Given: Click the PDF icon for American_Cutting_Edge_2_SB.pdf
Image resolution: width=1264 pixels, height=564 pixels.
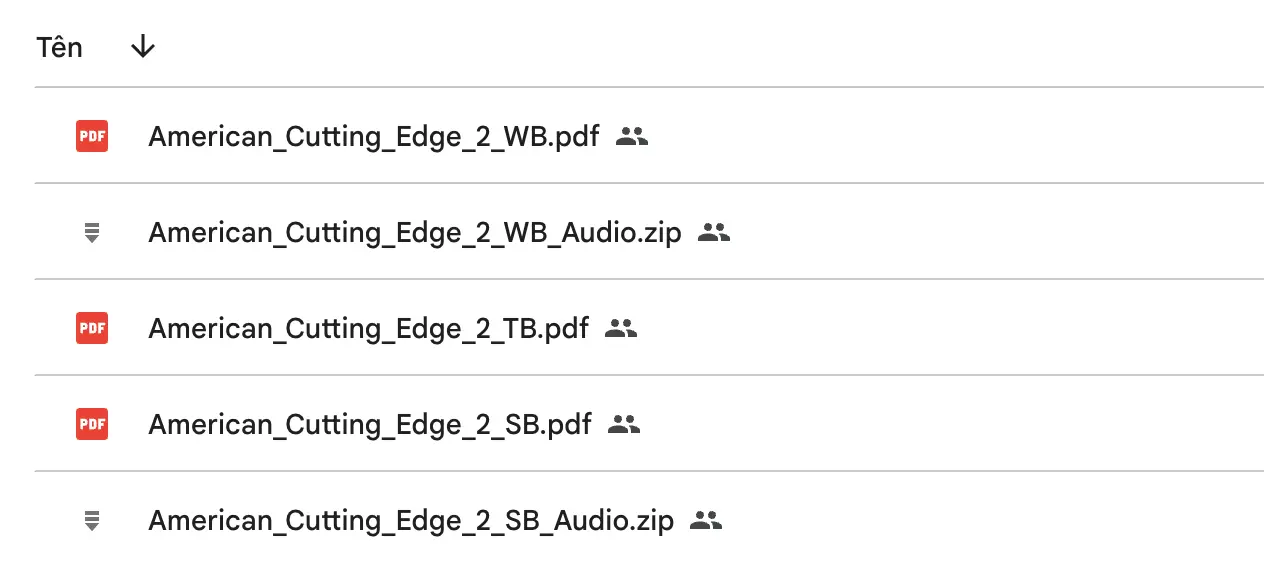Looking at the screenshot, I should (92, 425).
